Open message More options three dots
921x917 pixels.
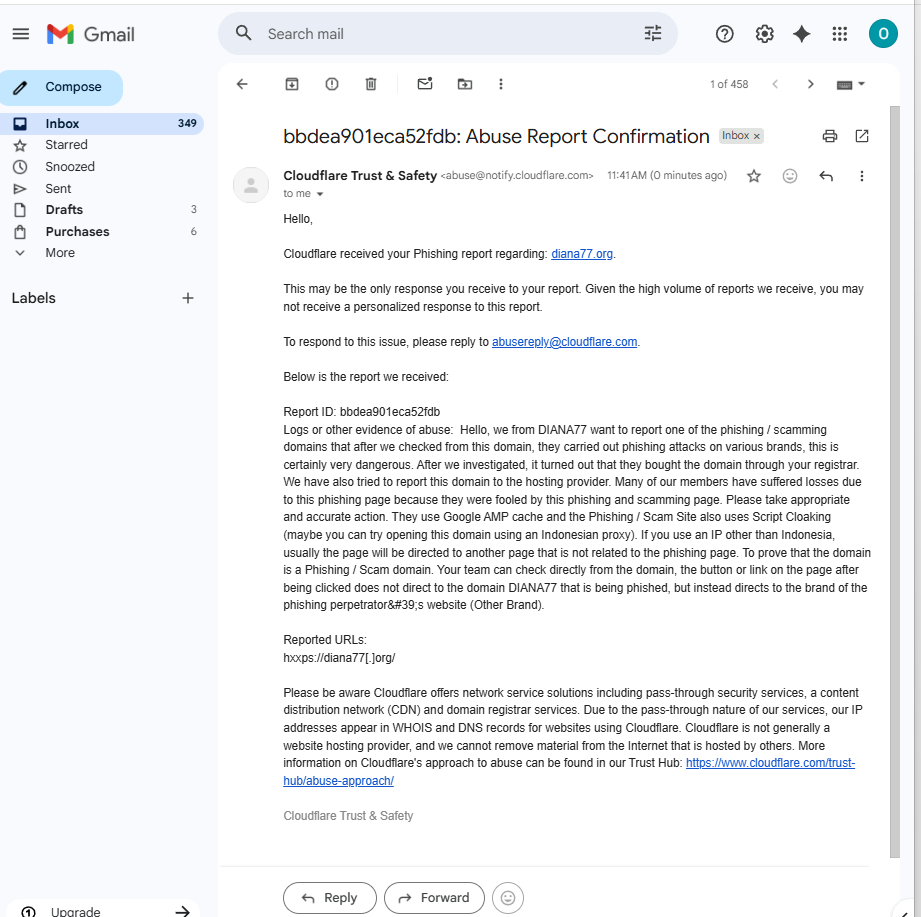[862, 176]
